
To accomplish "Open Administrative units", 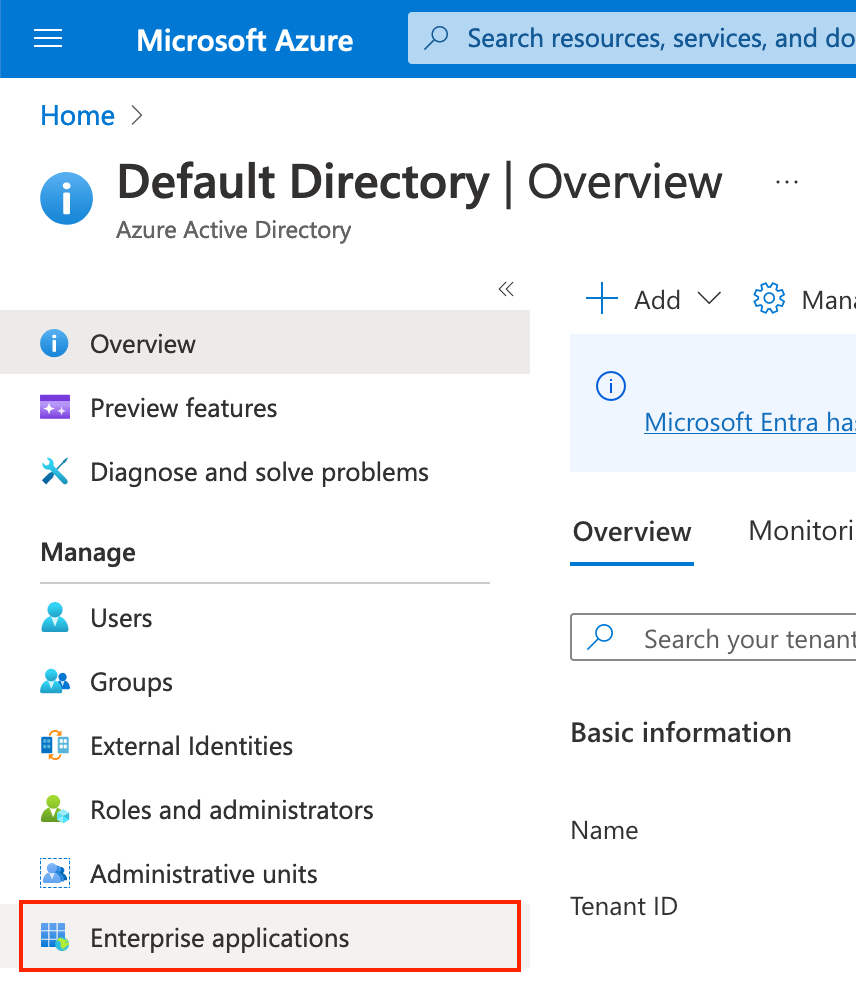I will (x=265, y=874).
